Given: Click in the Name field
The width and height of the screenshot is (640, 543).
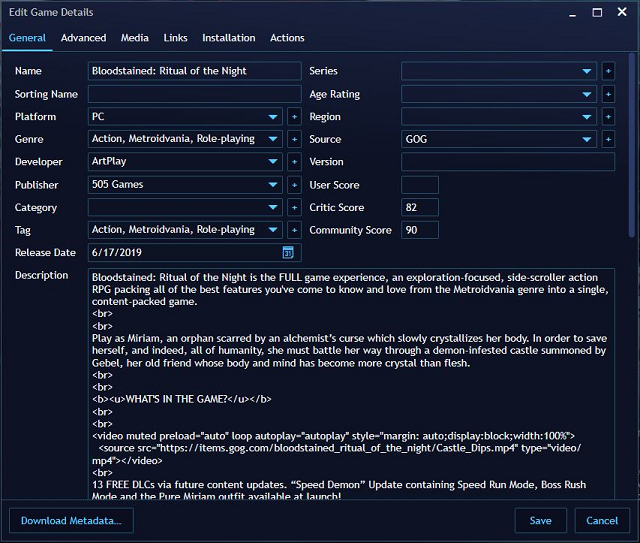Looking at the screenshot, I should click(195, 71).
